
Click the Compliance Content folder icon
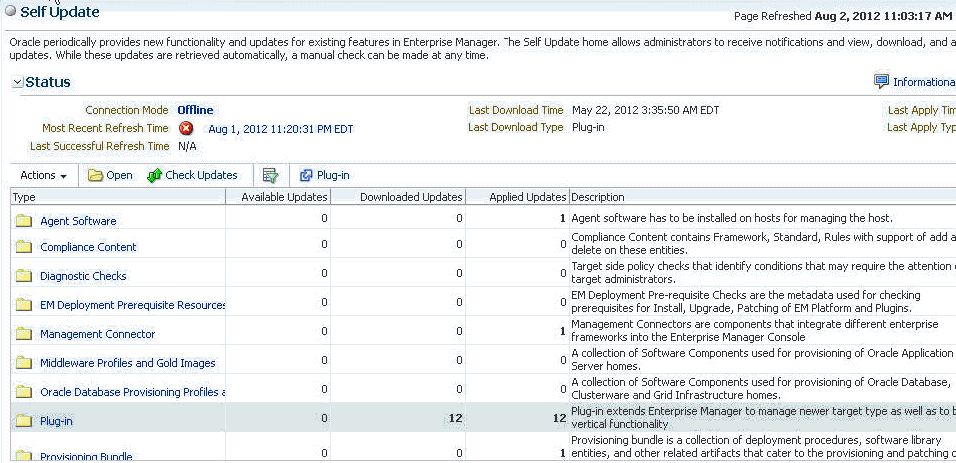pos(24,247)
